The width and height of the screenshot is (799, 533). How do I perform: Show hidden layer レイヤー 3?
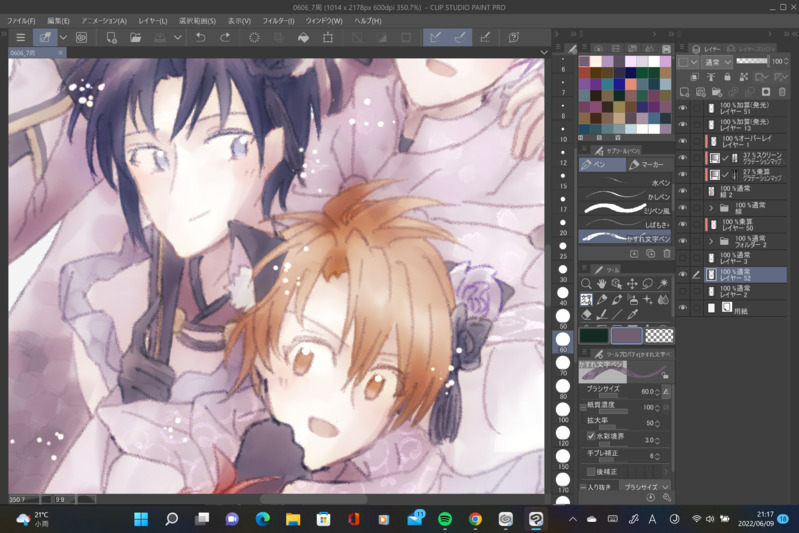[683, 258]
